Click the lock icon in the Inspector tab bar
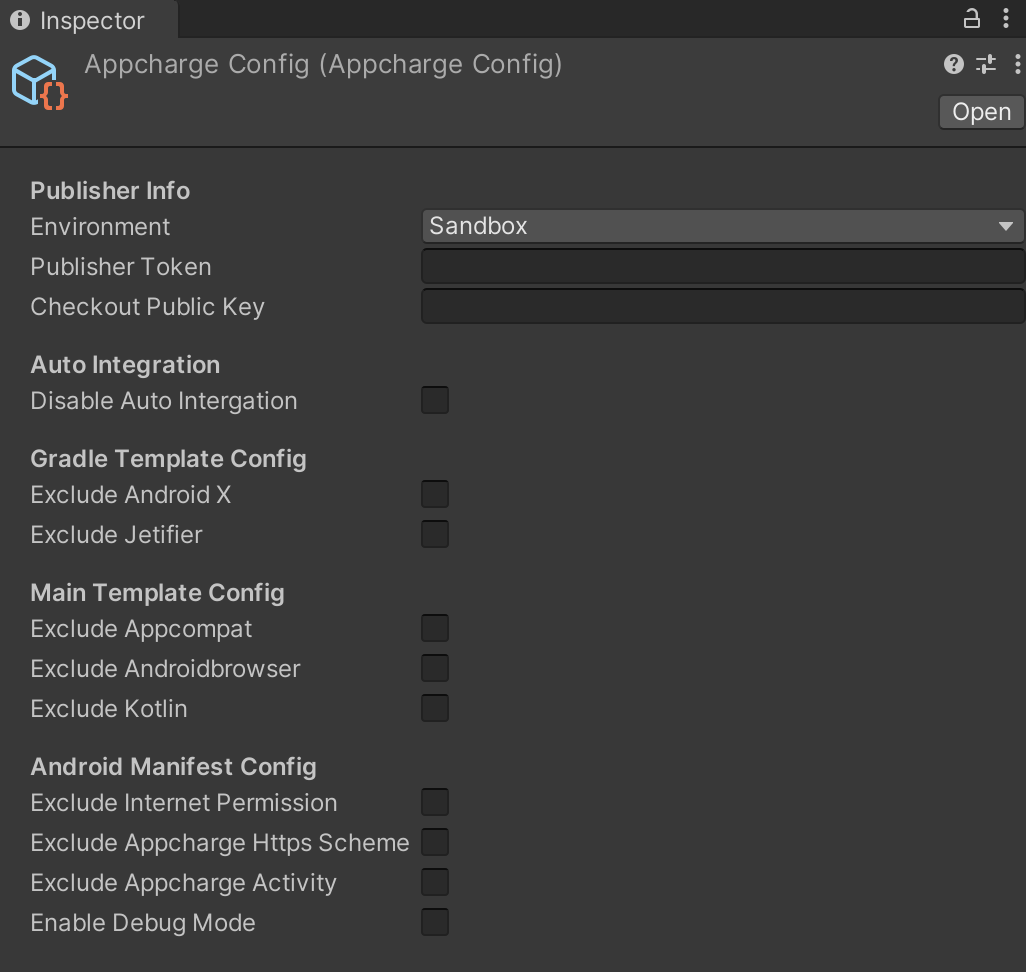 (x=972, y=18)
